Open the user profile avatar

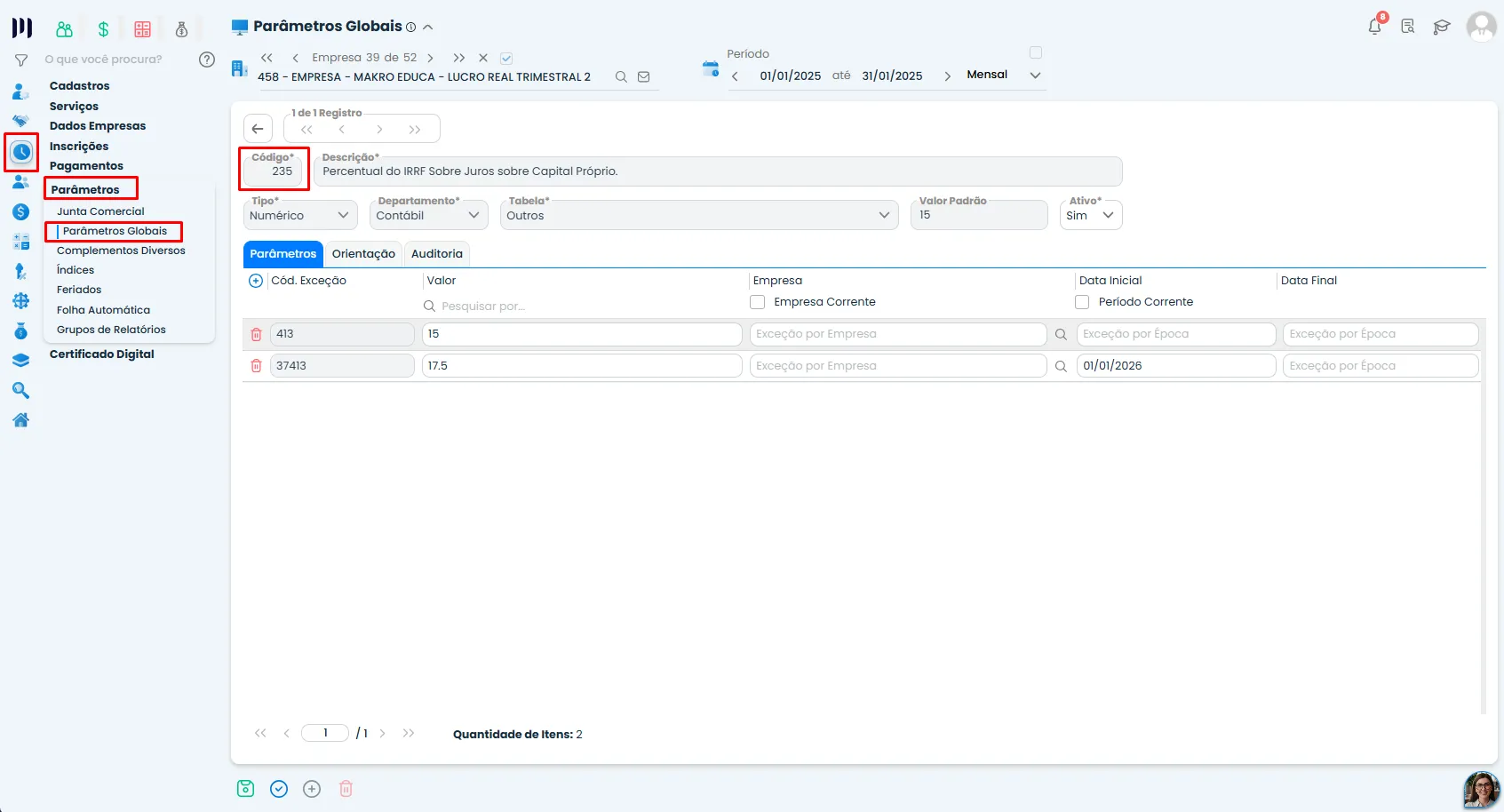click(x=1481, y=26)
